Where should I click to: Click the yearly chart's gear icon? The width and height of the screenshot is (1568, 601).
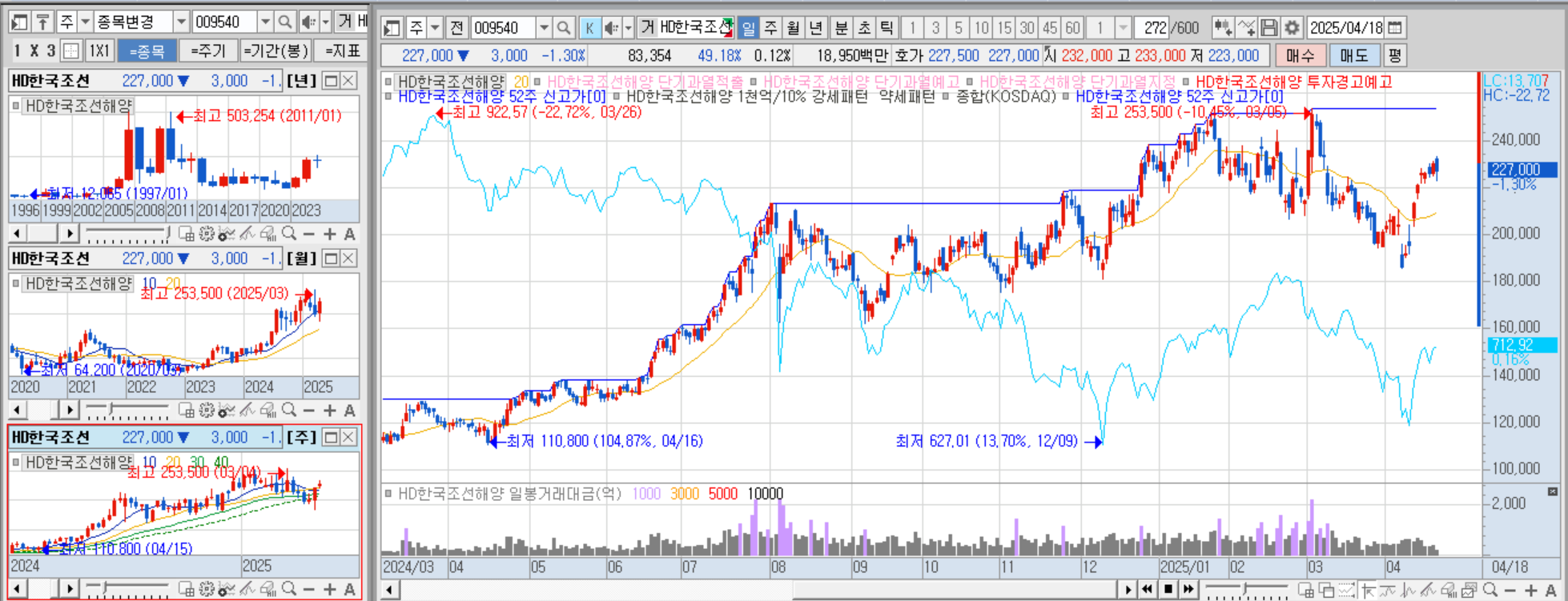point(207,234)
